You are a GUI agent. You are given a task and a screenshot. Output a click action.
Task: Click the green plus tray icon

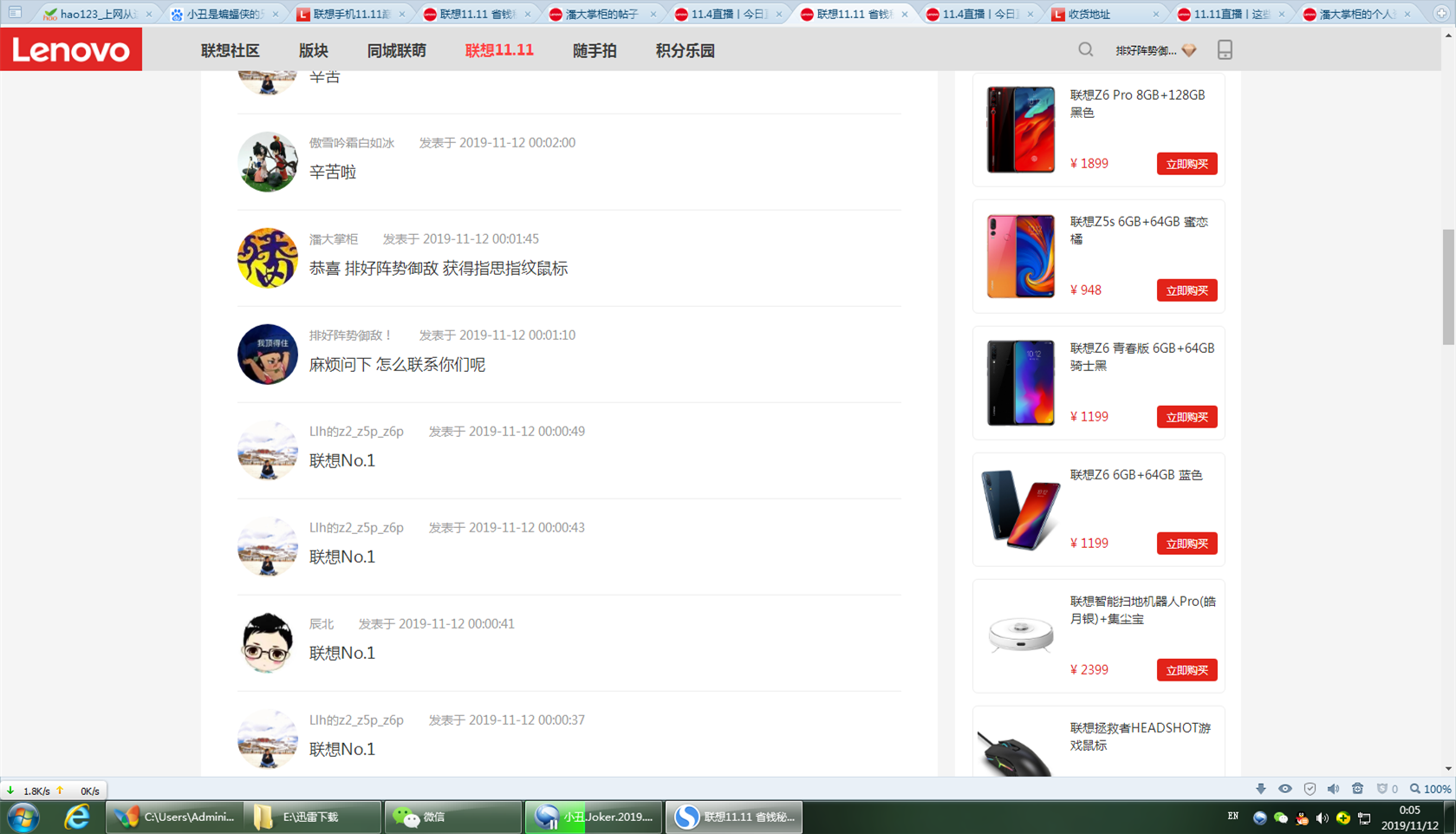1343,818
